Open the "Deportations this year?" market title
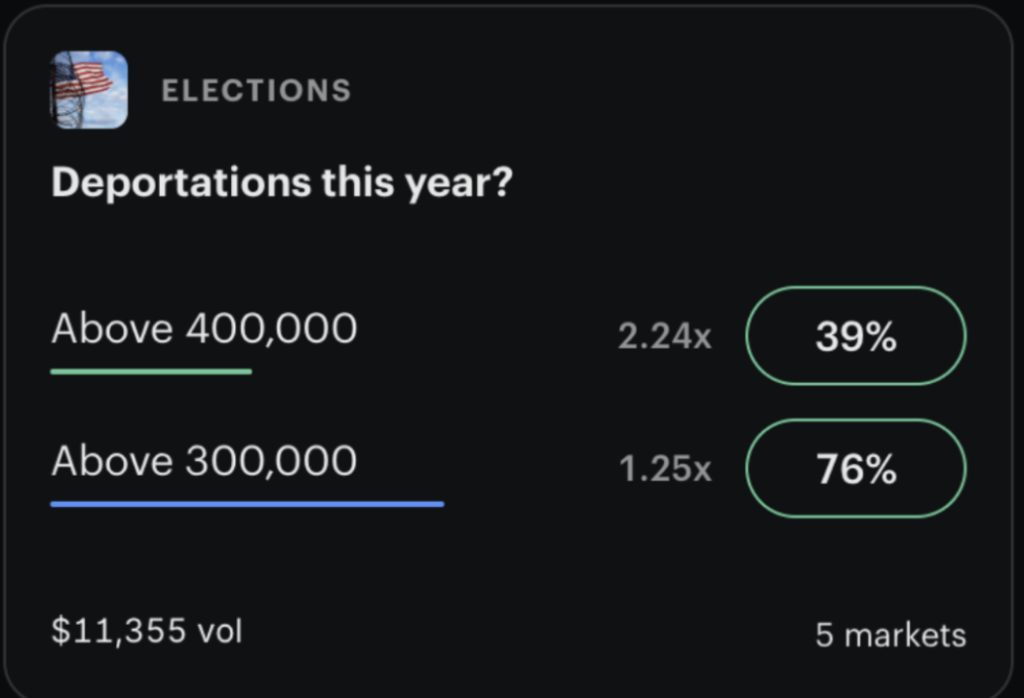The image size is (1024, 698). point(281,184)
